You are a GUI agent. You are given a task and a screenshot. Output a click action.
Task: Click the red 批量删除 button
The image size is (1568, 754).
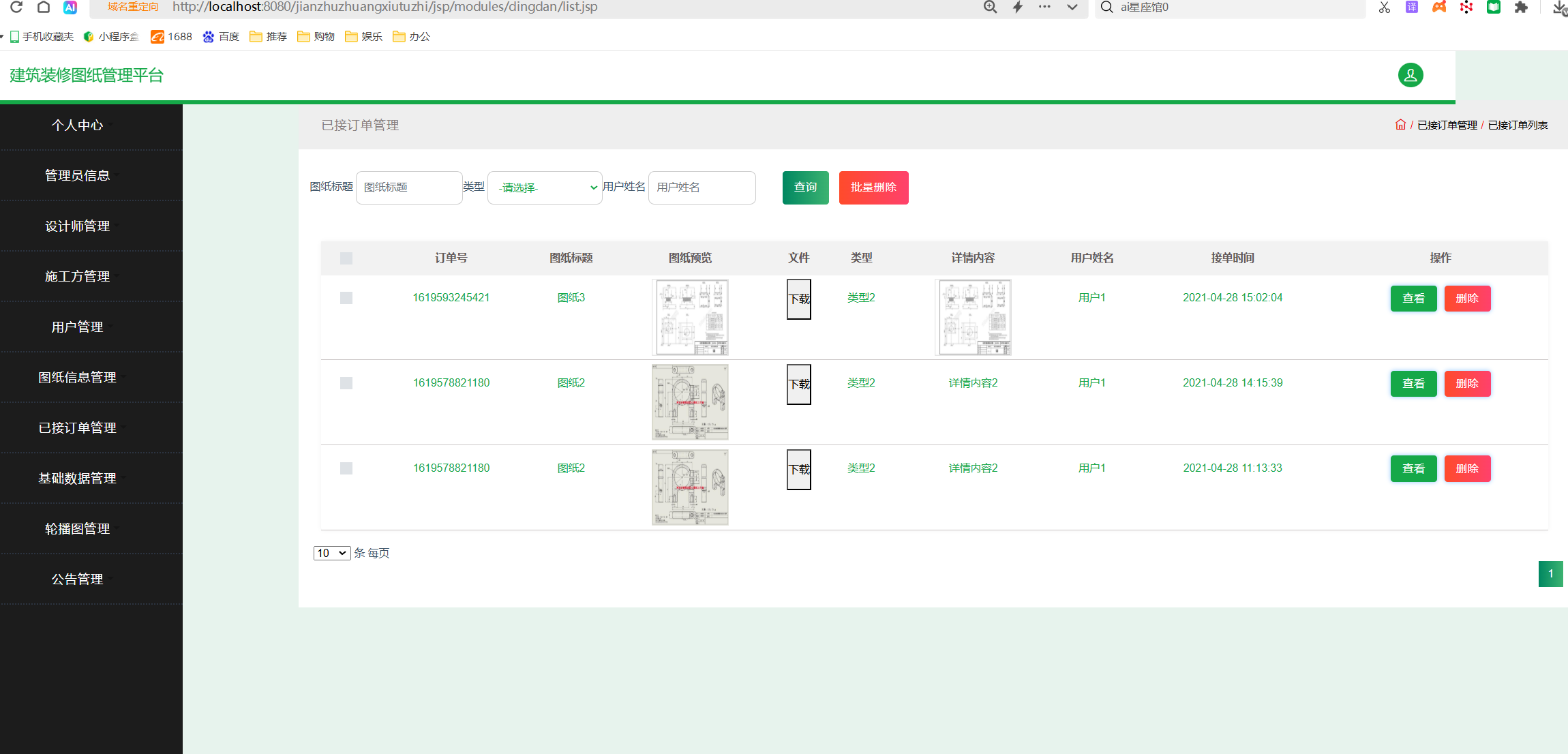point(873,187)
